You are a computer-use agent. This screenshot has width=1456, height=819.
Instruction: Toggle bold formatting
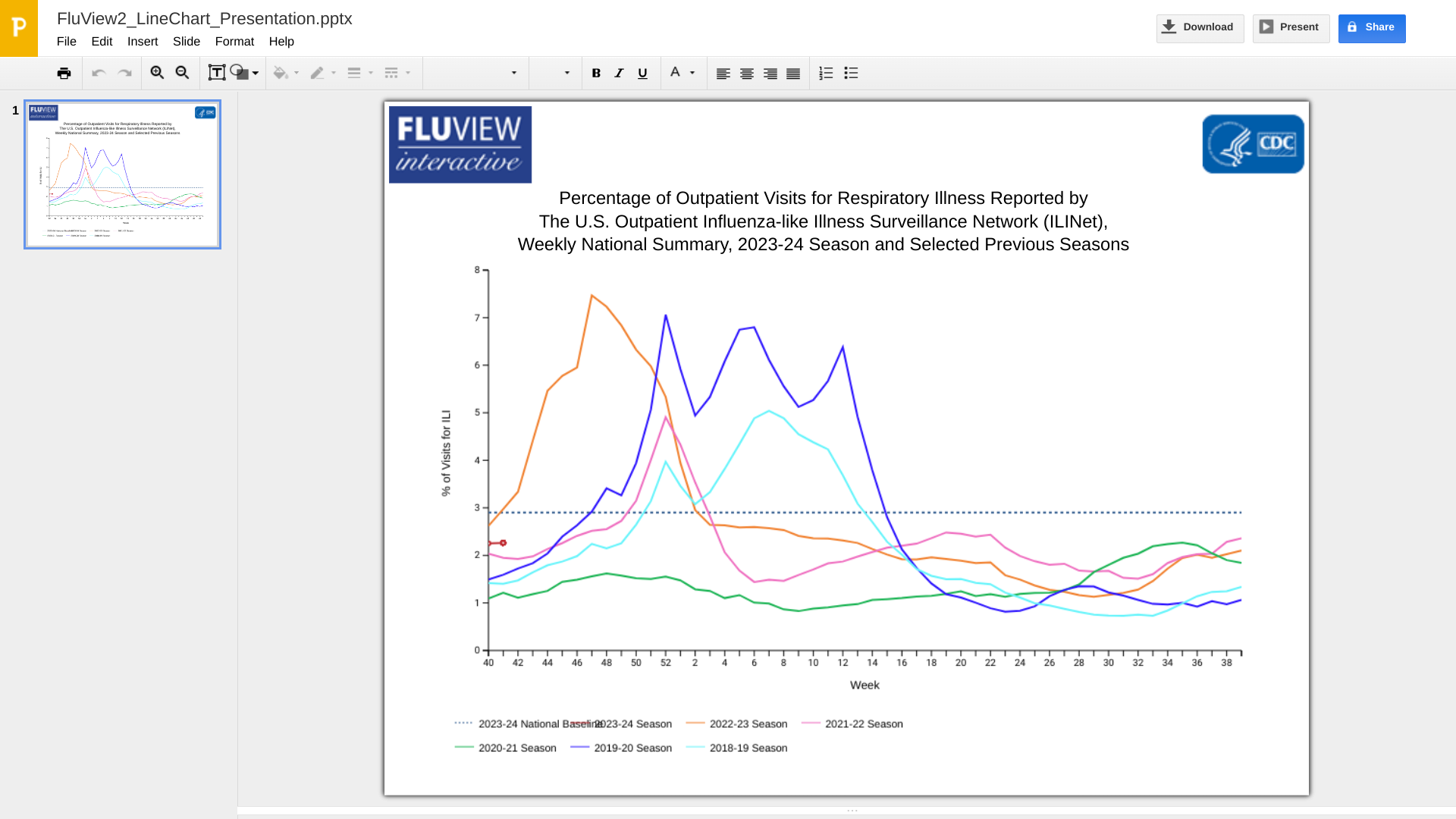click(x=596, y=74)
